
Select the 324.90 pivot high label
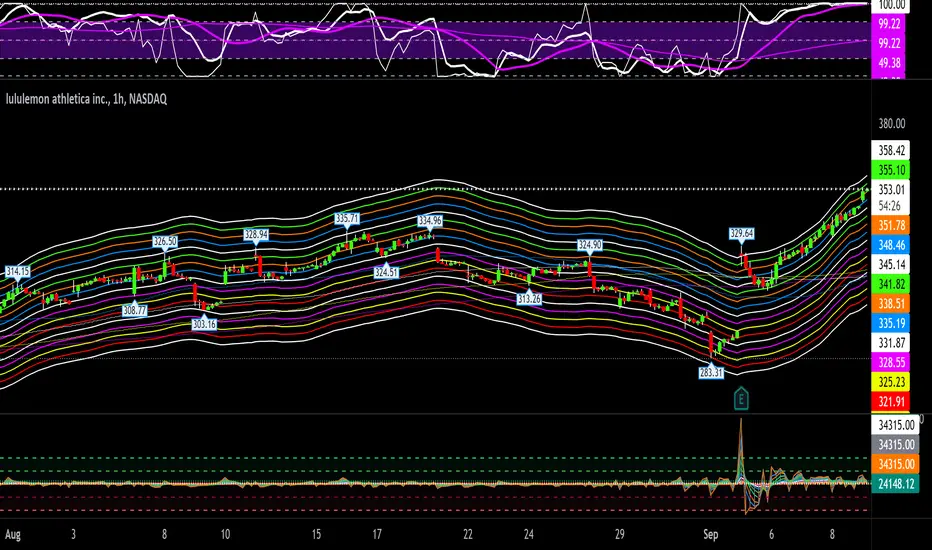click(590, 245)
